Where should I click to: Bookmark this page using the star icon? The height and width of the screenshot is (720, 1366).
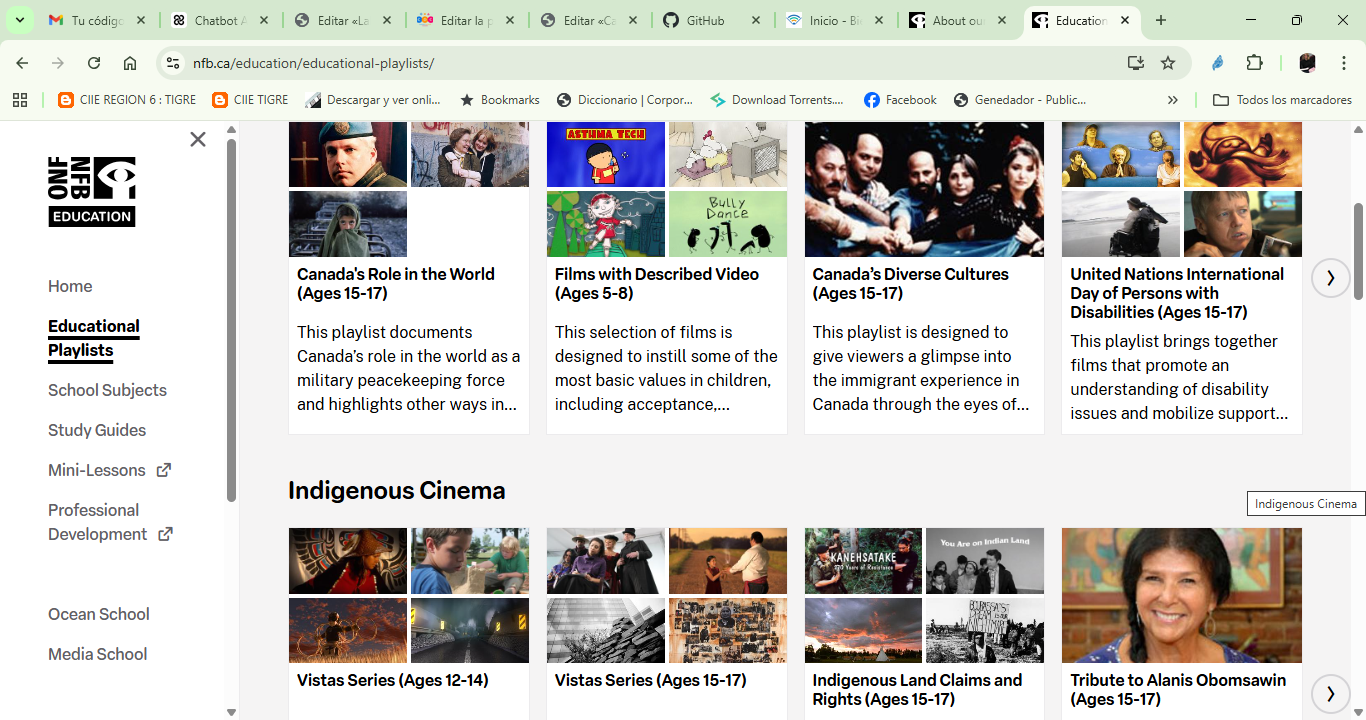1168,62
